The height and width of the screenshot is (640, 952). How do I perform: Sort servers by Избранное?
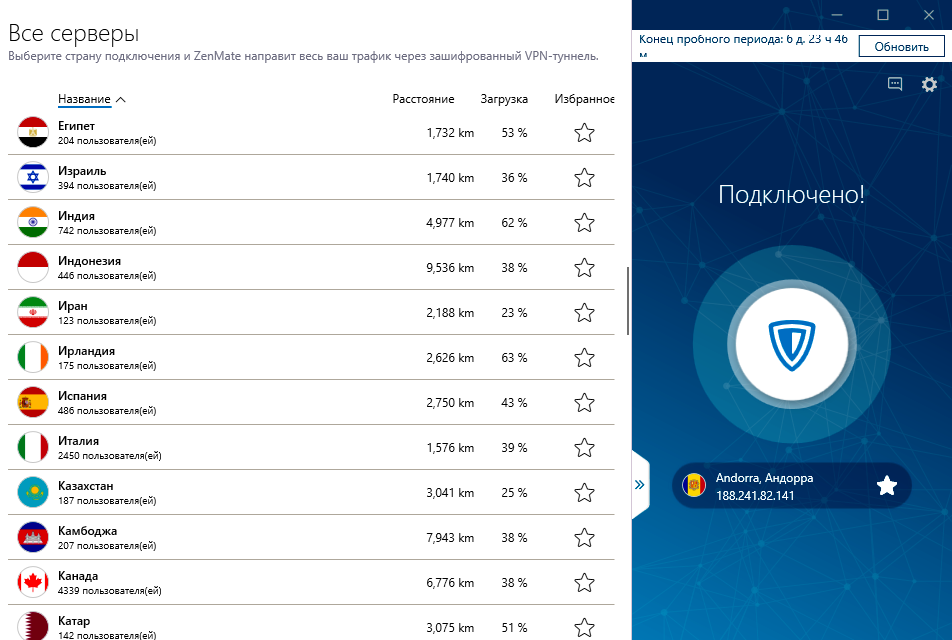[584, 99]
